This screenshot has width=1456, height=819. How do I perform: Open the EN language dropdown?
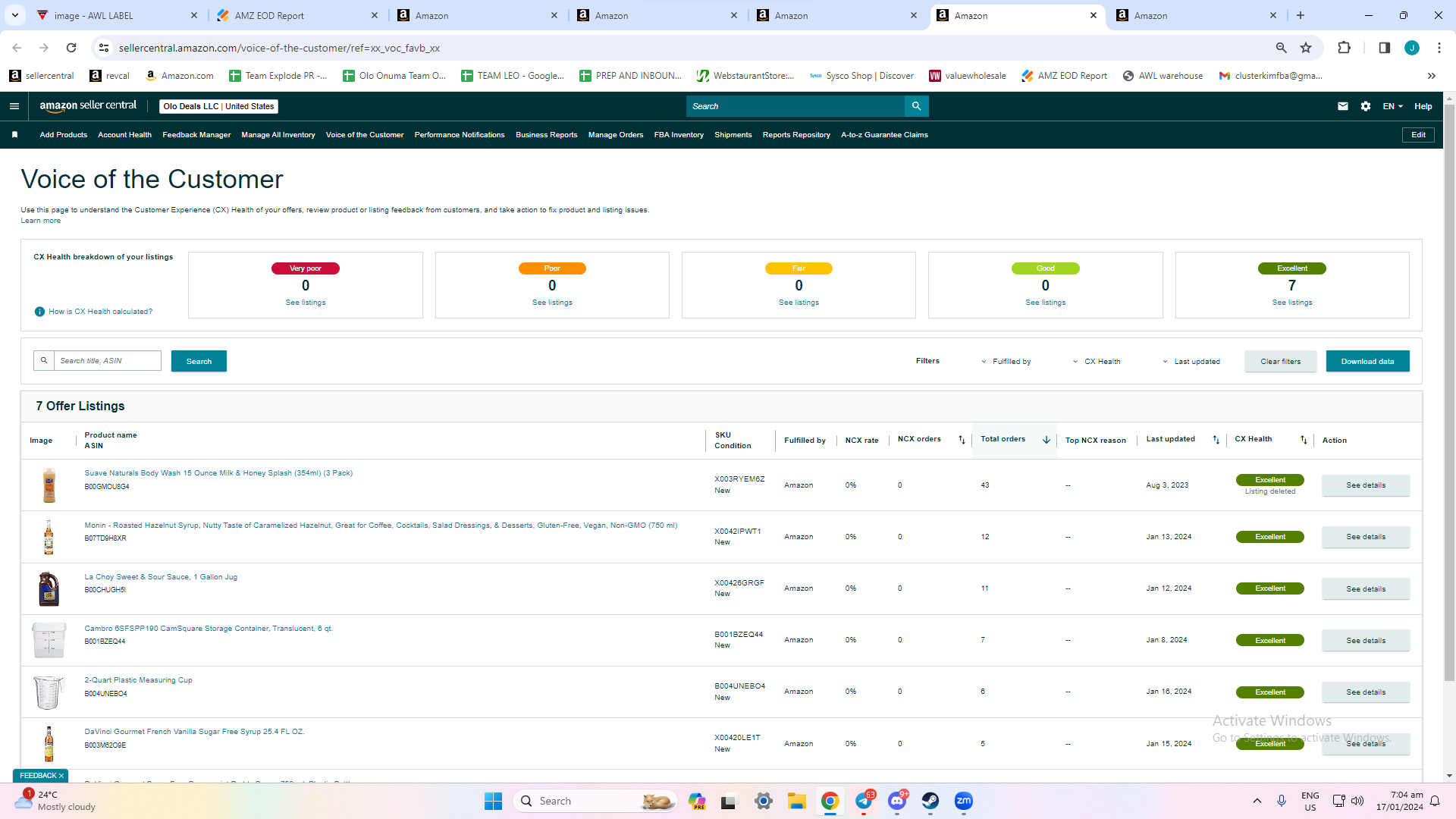click(1392, 106)
